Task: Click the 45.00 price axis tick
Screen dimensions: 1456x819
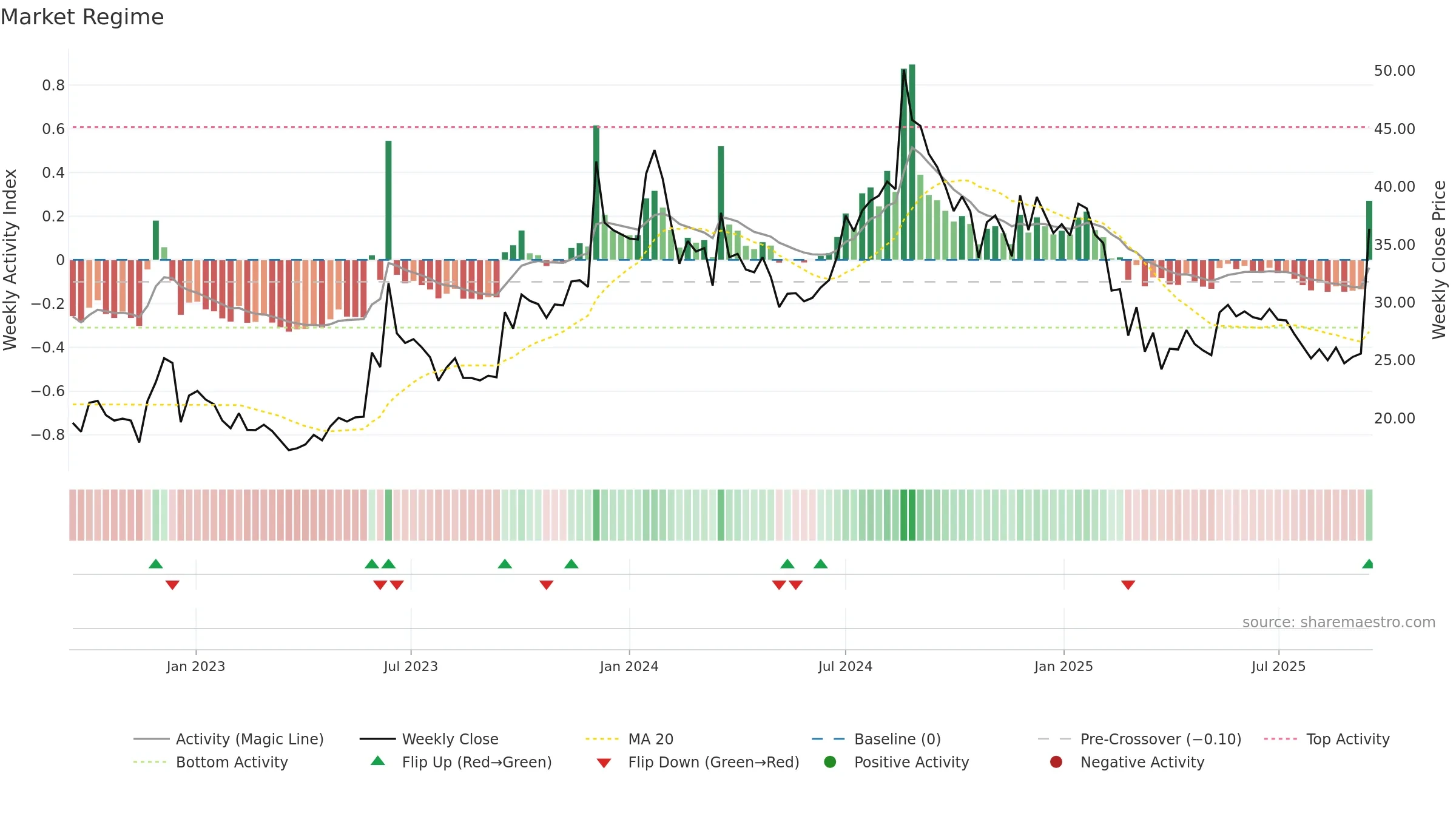Action: click(x=1394, y=129)
